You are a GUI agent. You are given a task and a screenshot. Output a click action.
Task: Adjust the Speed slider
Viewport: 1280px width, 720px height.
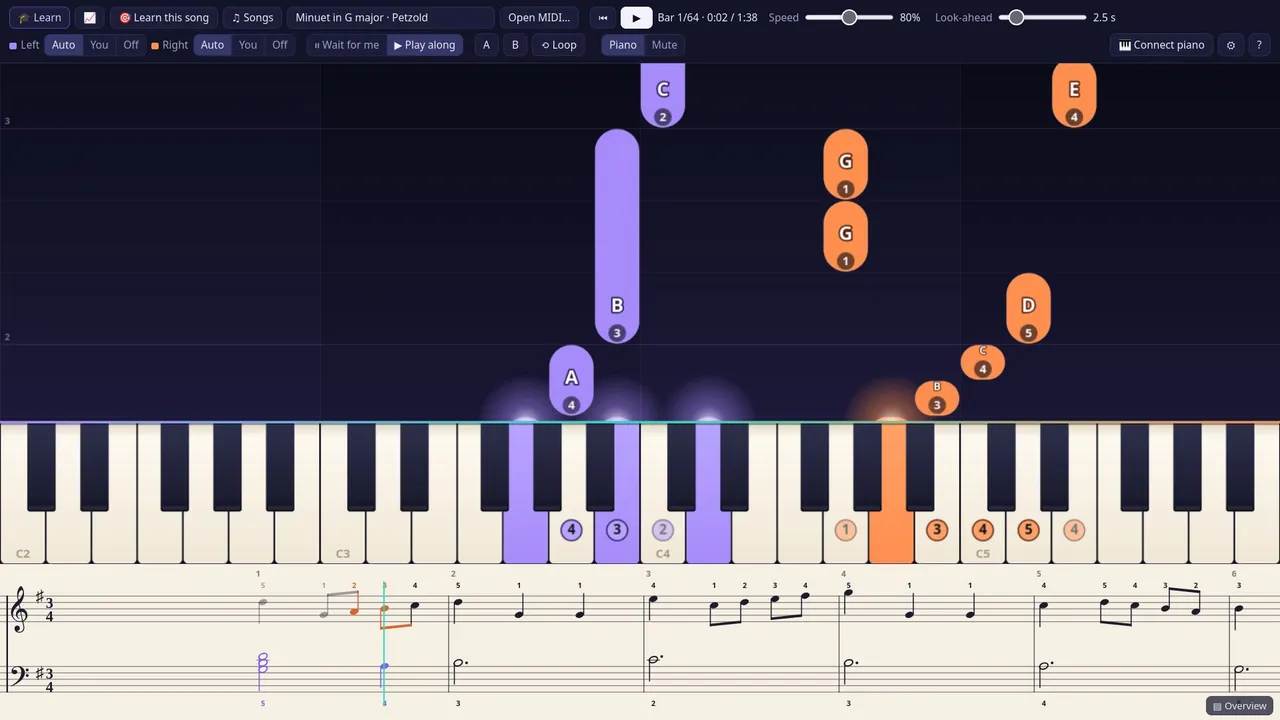tap(849, 17)
